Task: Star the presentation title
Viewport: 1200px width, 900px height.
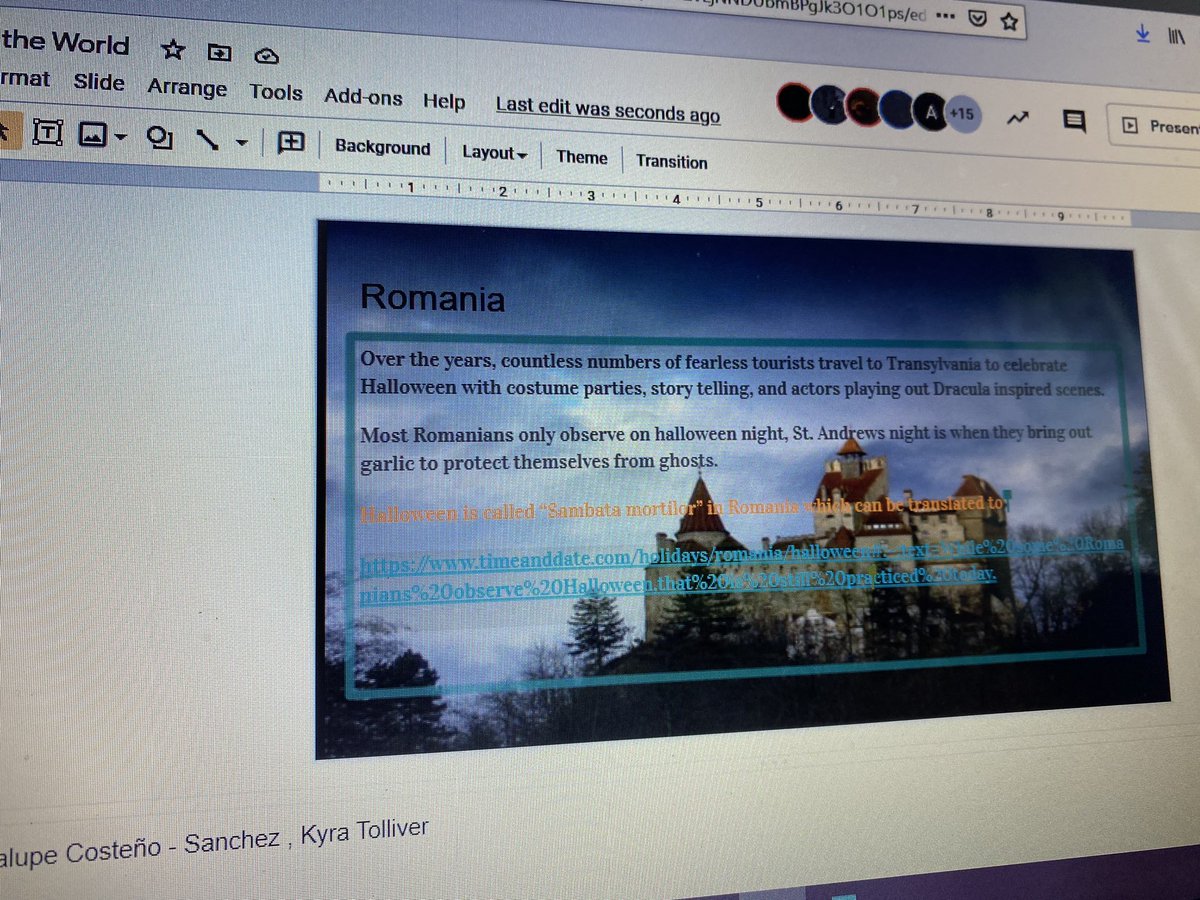Action: pos(173,49)
